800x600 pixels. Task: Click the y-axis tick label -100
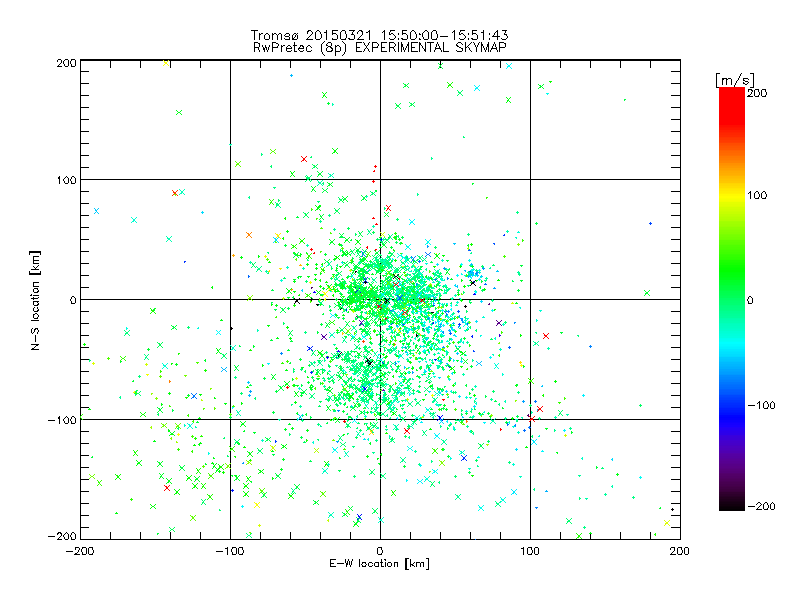tap(62, 420)
